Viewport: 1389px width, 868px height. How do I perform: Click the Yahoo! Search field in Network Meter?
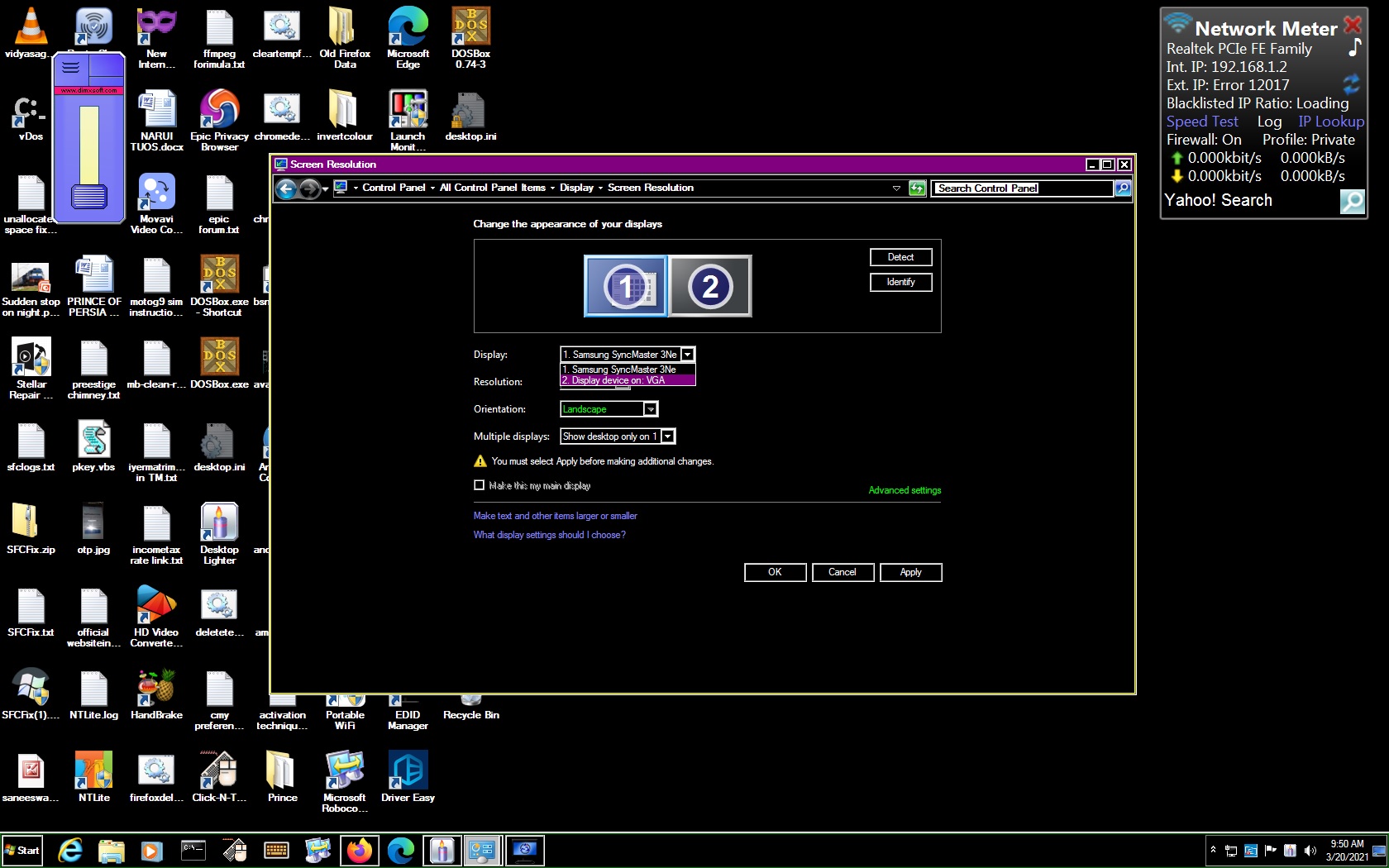coord(1250,201)
